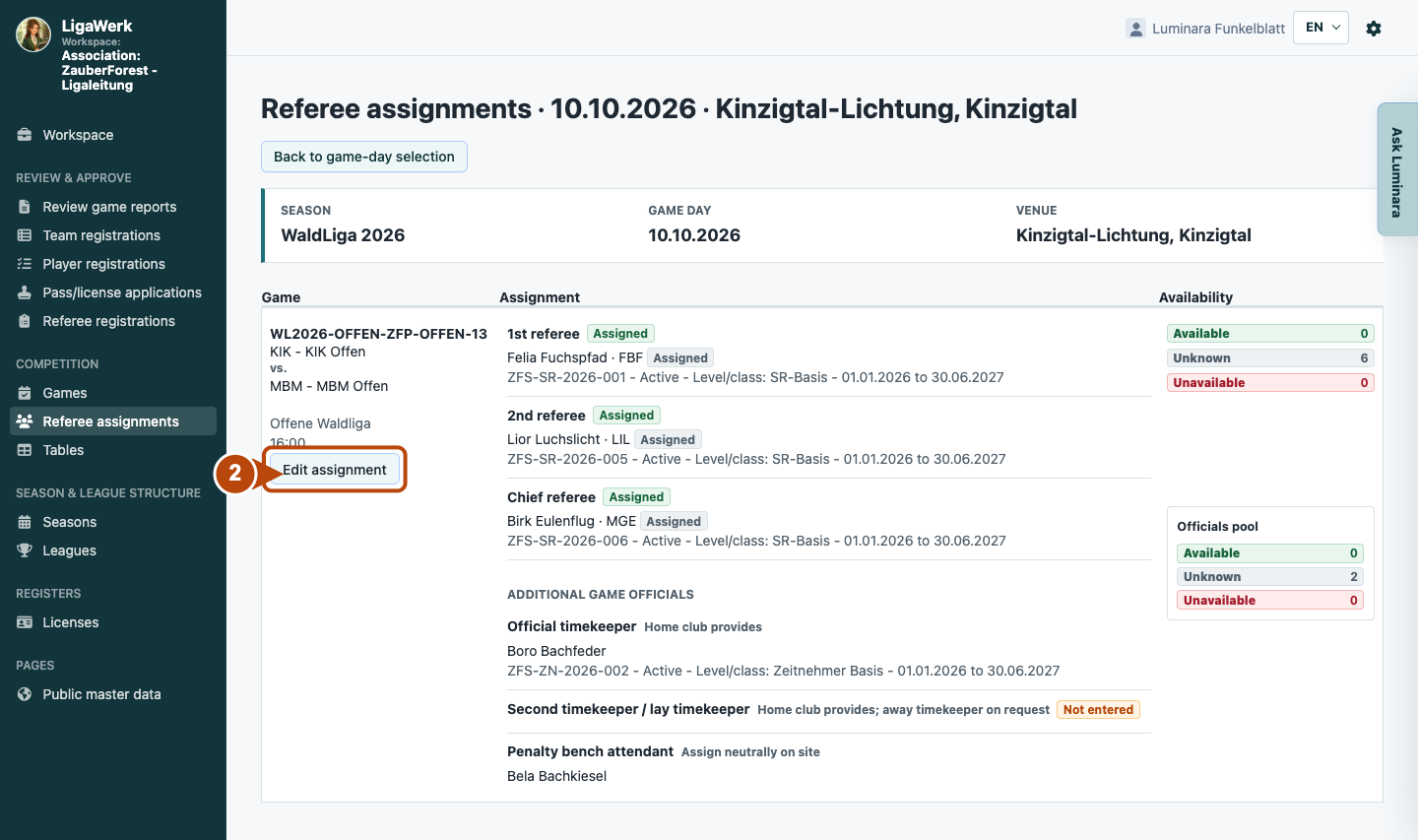The image size is (1418, 840).
Task: Open the Ask Luminara side tab
Action: [1397, 170]
